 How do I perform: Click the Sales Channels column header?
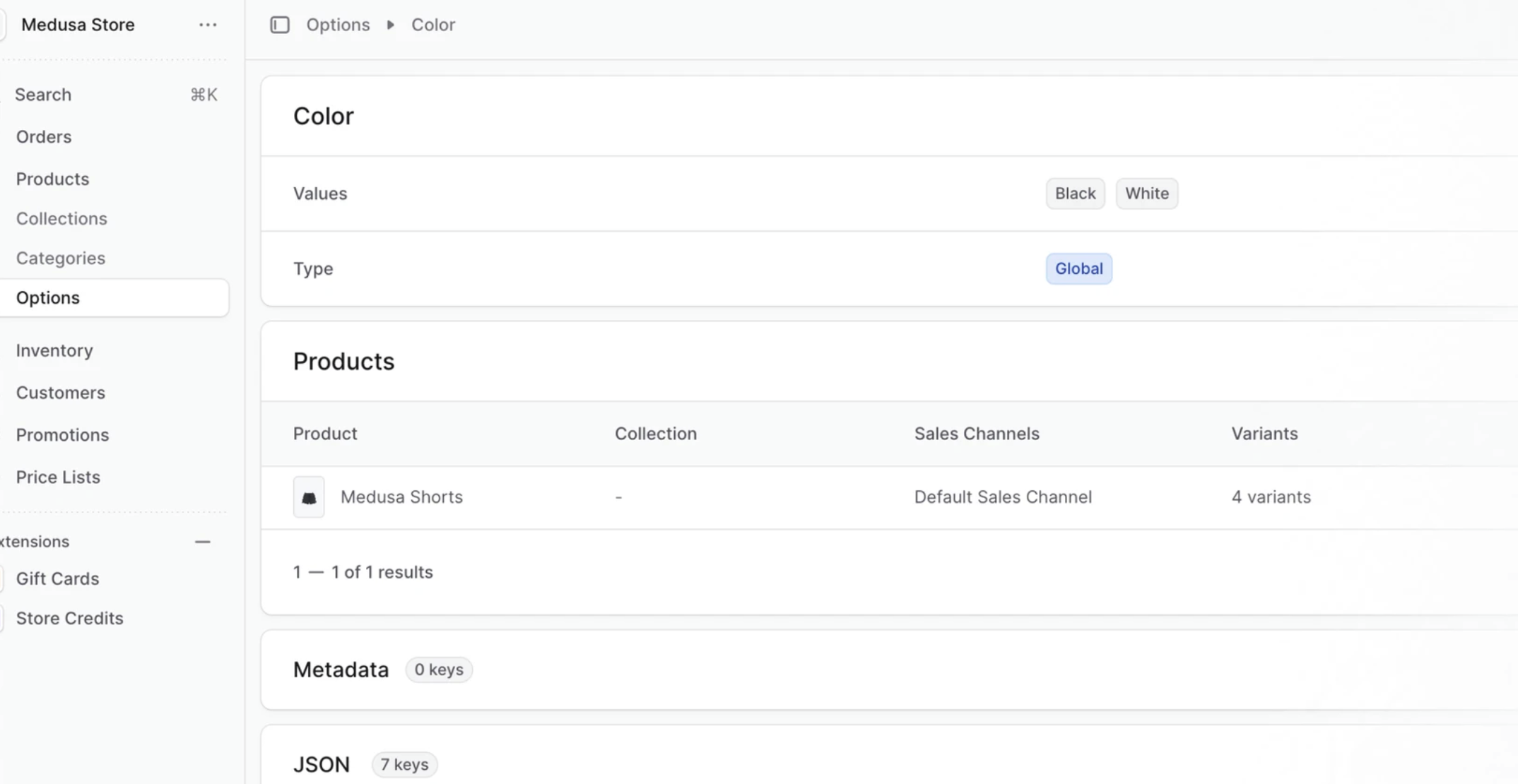(x=977, y=434)
